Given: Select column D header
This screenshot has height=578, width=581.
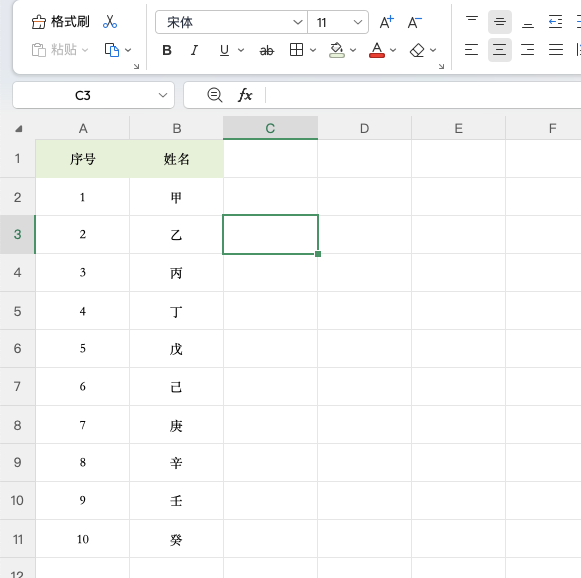Looking at the screenshot, I should (364, 128).
